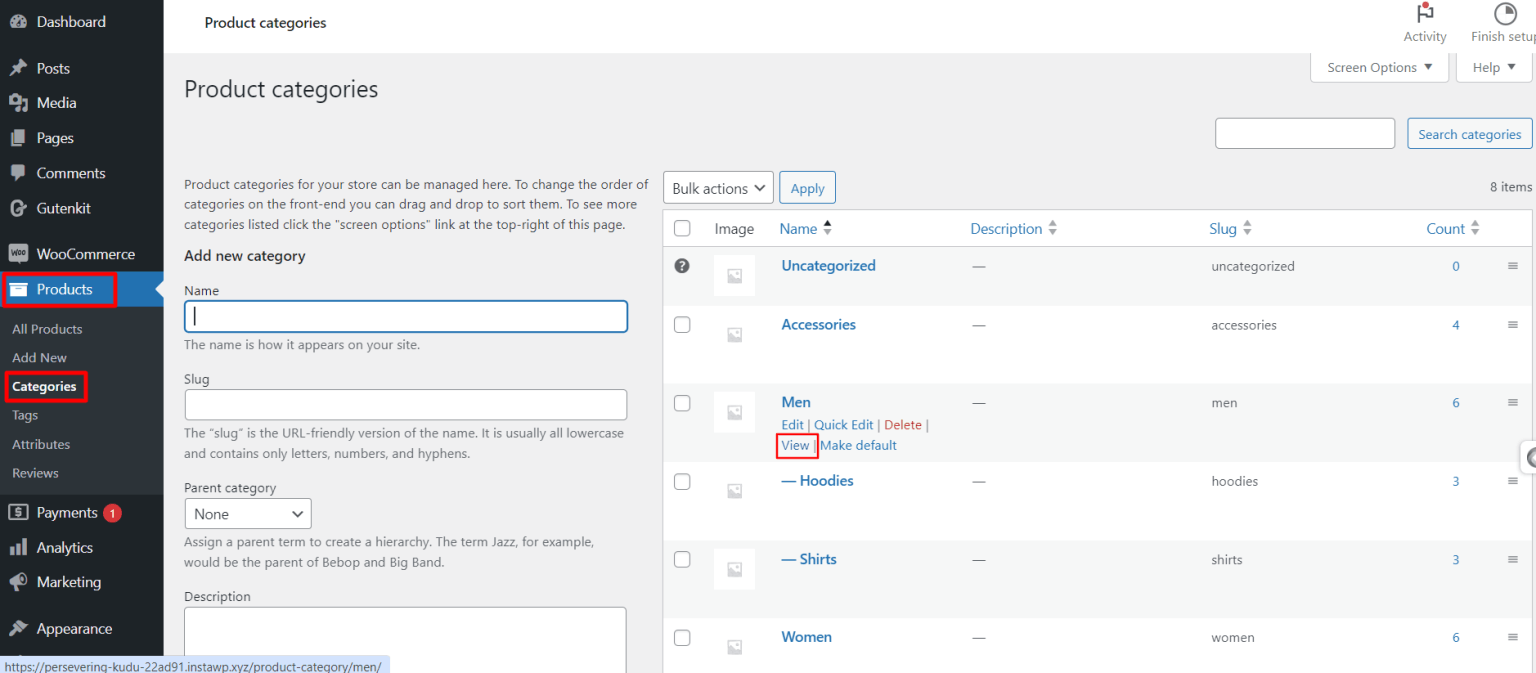Tick the checkbox for the Women category
Screen dimensions: 1536x673
(682, 637)
